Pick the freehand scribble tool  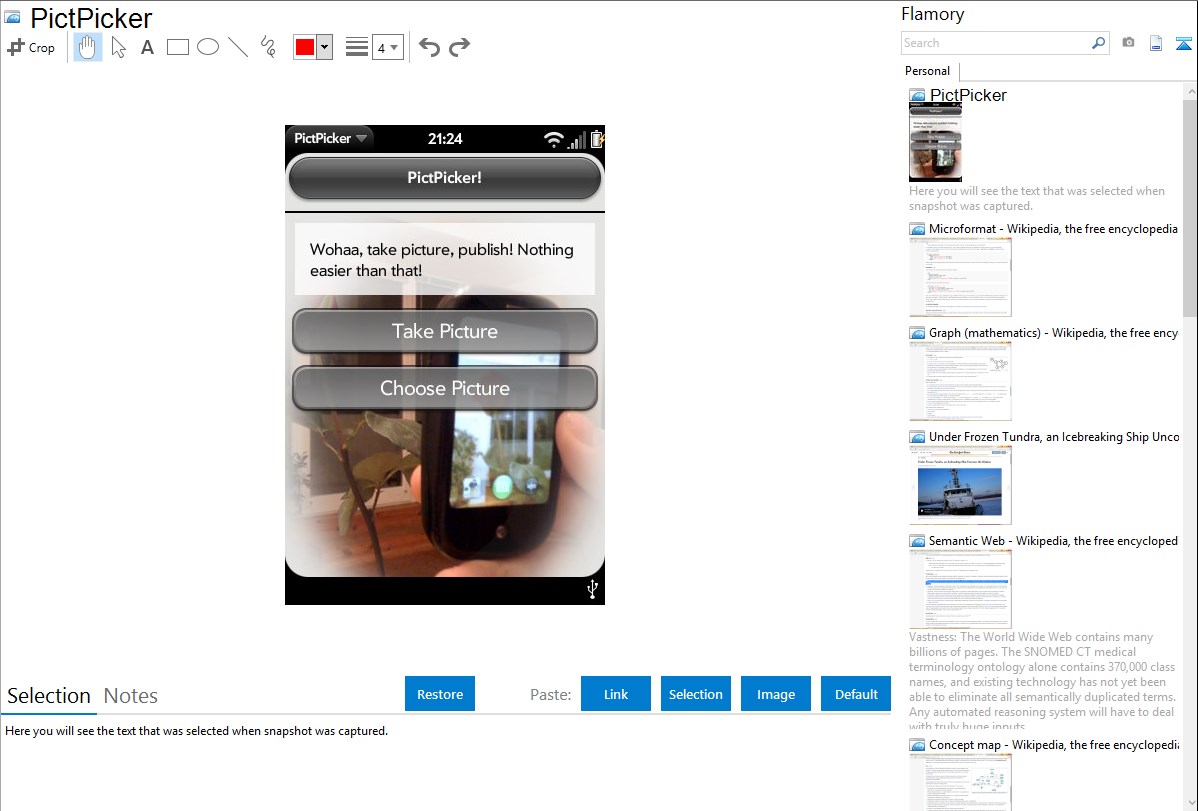pyautogui.click(x=268, y=47)
